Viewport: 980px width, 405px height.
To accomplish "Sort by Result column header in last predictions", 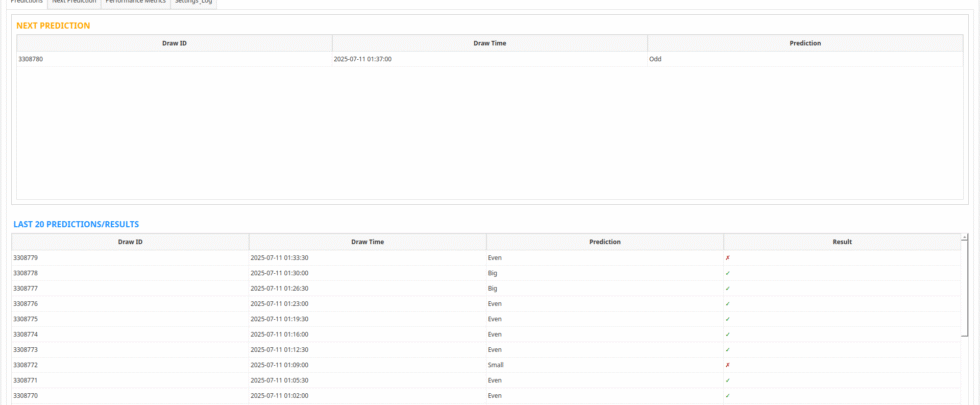I will click(x=842, y=242).
